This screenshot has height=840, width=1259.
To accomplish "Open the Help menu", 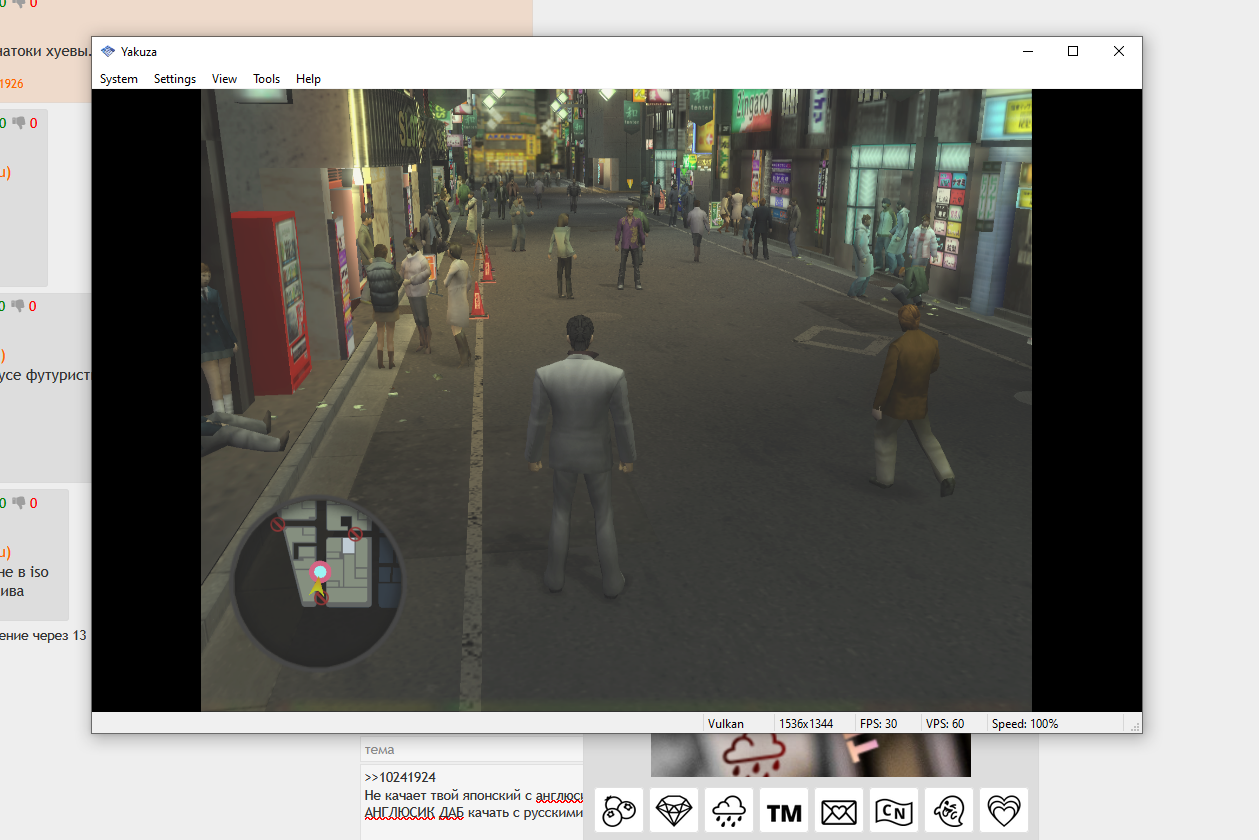I will (x=308, y=79).
